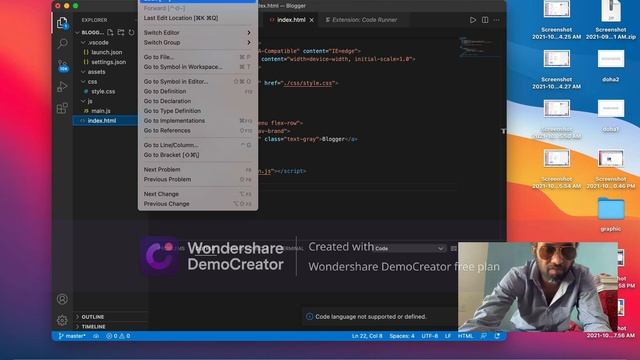Split the editor to the right
The height and width of the screenshot is (360, 640).
(485, 20)
